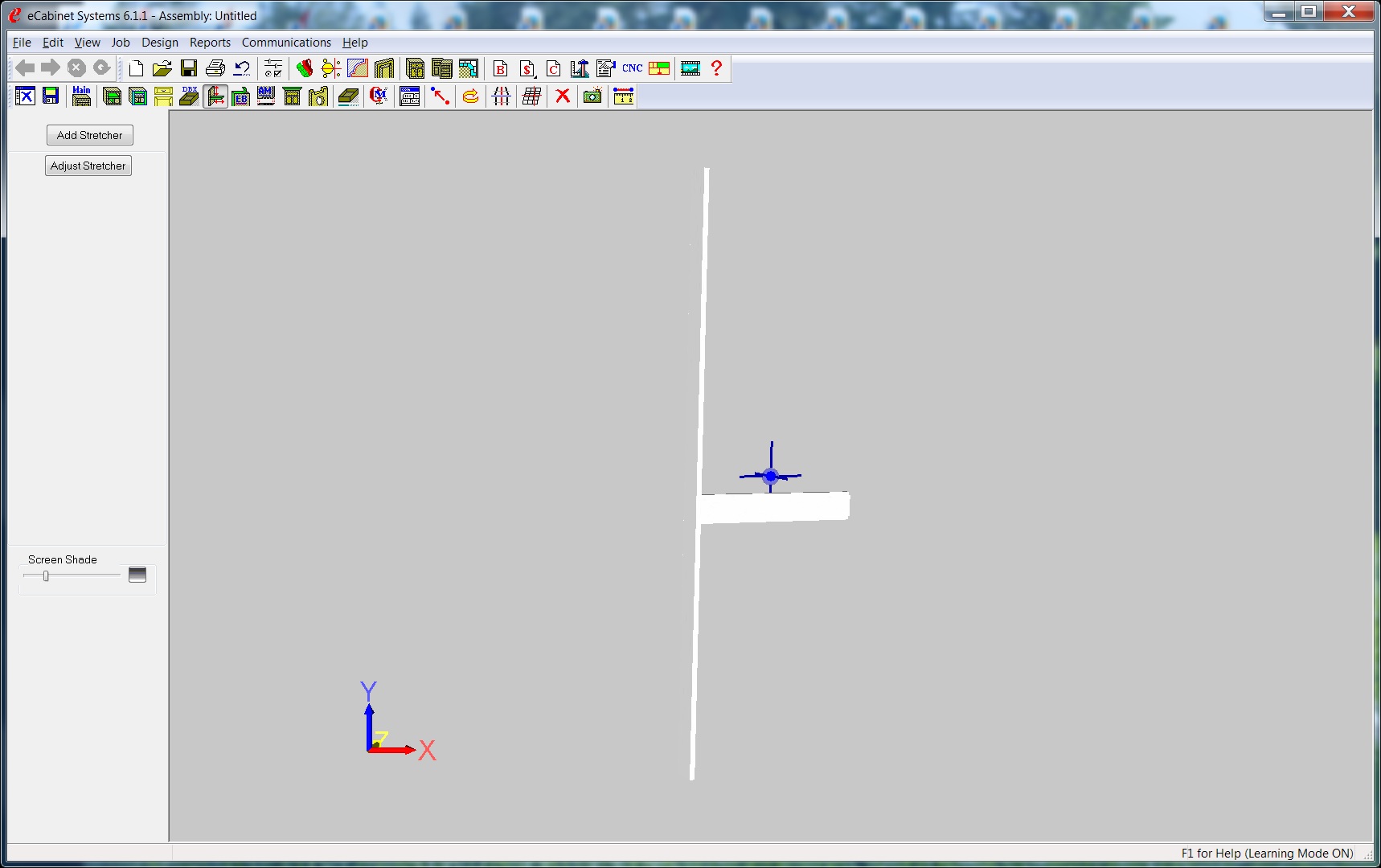The height and width of the screenshot is (868, 1381).
Task: Click the CNC toolbar icon
Action: click(x=632, y=68)
